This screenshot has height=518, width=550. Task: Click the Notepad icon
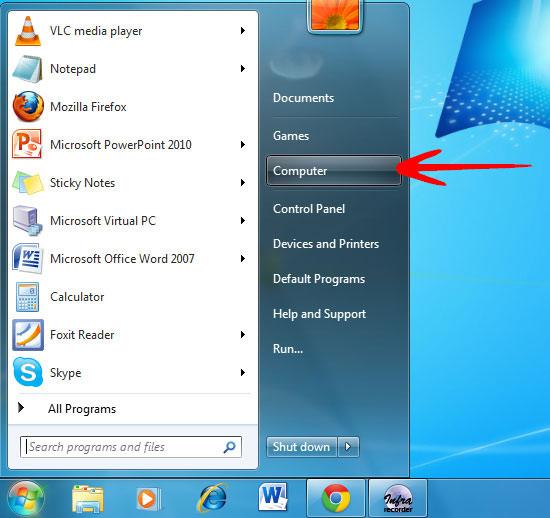[x=28, y=69]
